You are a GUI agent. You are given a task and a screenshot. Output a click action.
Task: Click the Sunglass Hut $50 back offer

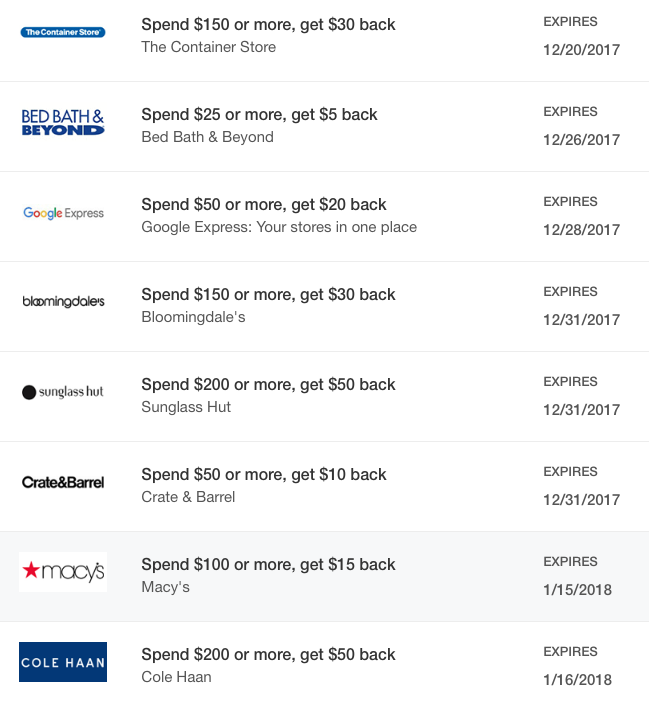point(268,384)
